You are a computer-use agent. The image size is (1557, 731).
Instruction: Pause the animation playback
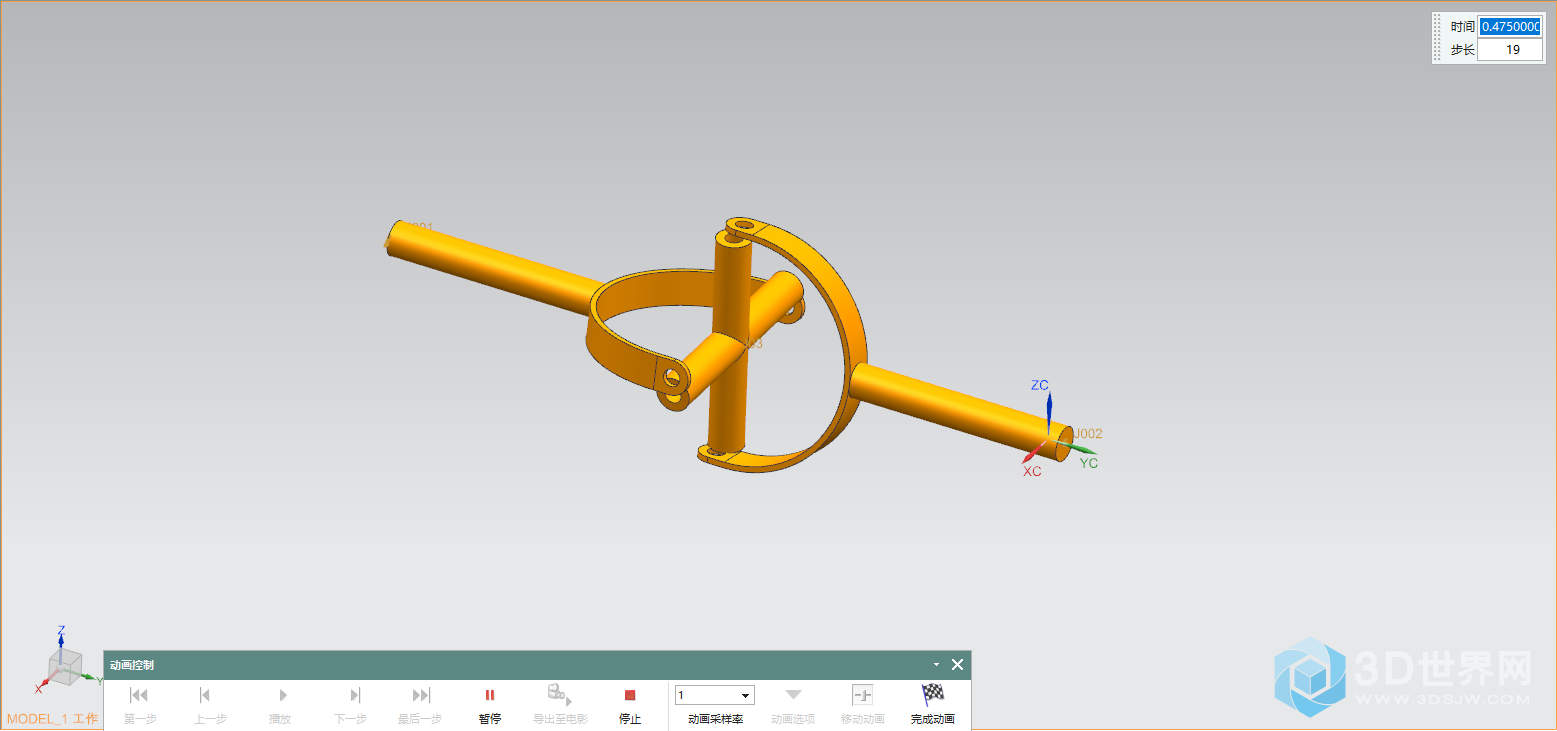(x=490, y=704)
